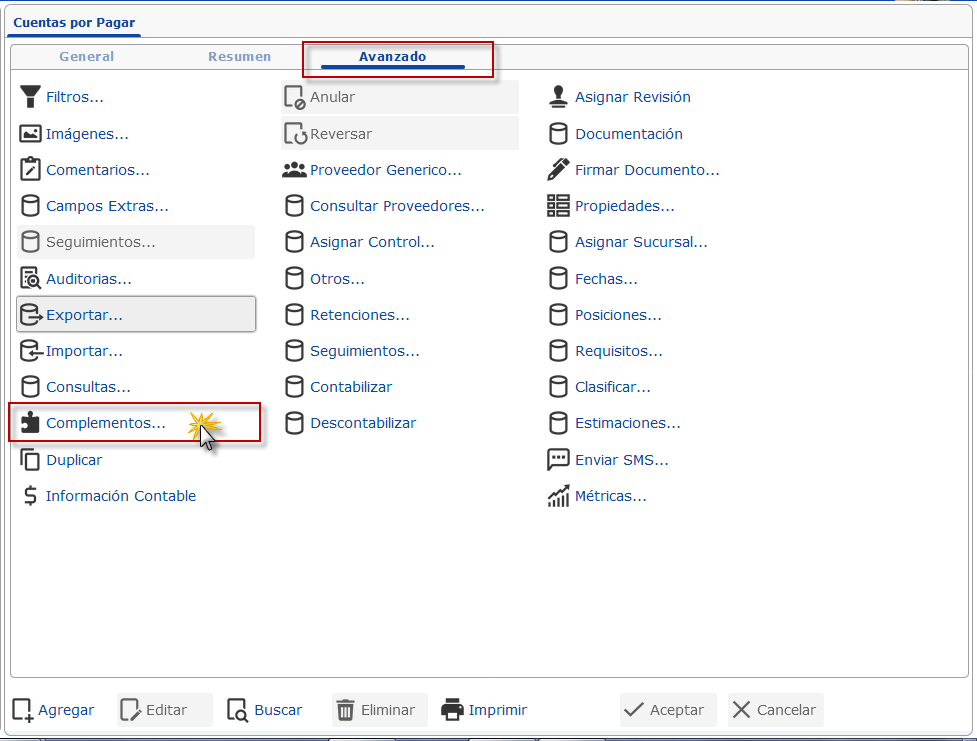977x741 pixels.
Task: Open the Filtros funnel icon
Action: point(30,97)
